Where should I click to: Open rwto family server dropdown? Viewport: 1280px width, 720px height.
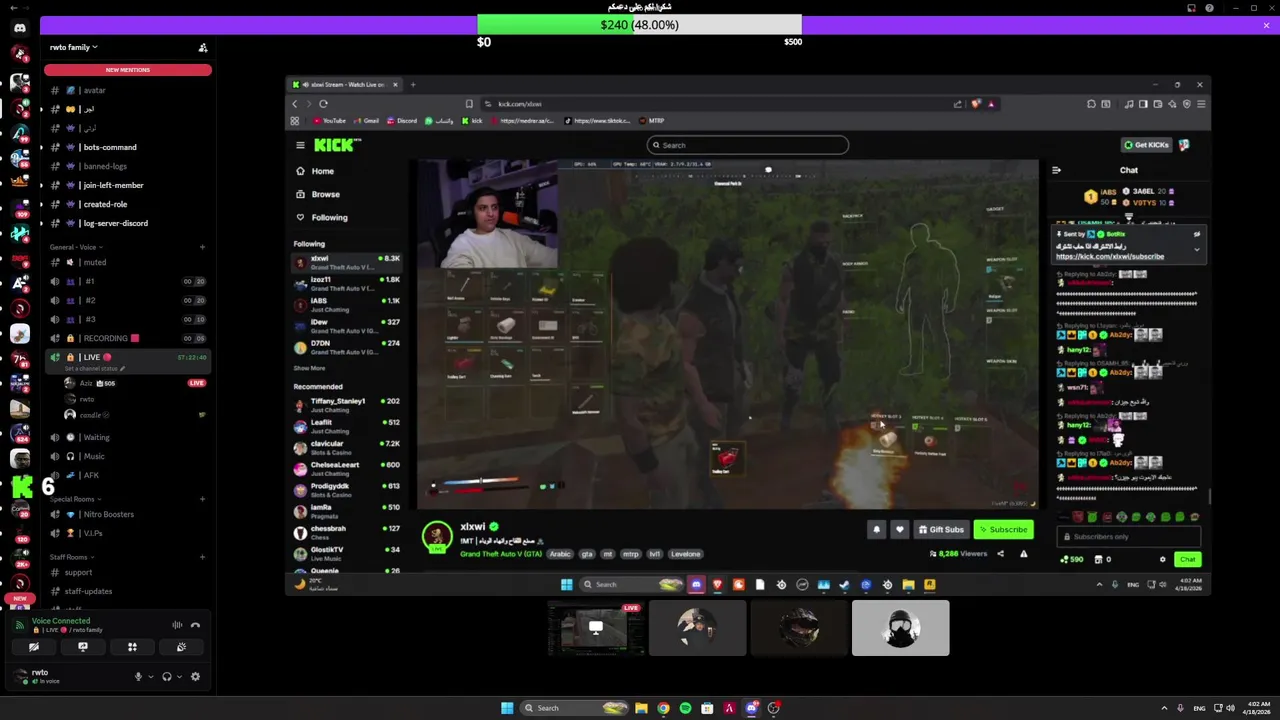pos(74,47)
